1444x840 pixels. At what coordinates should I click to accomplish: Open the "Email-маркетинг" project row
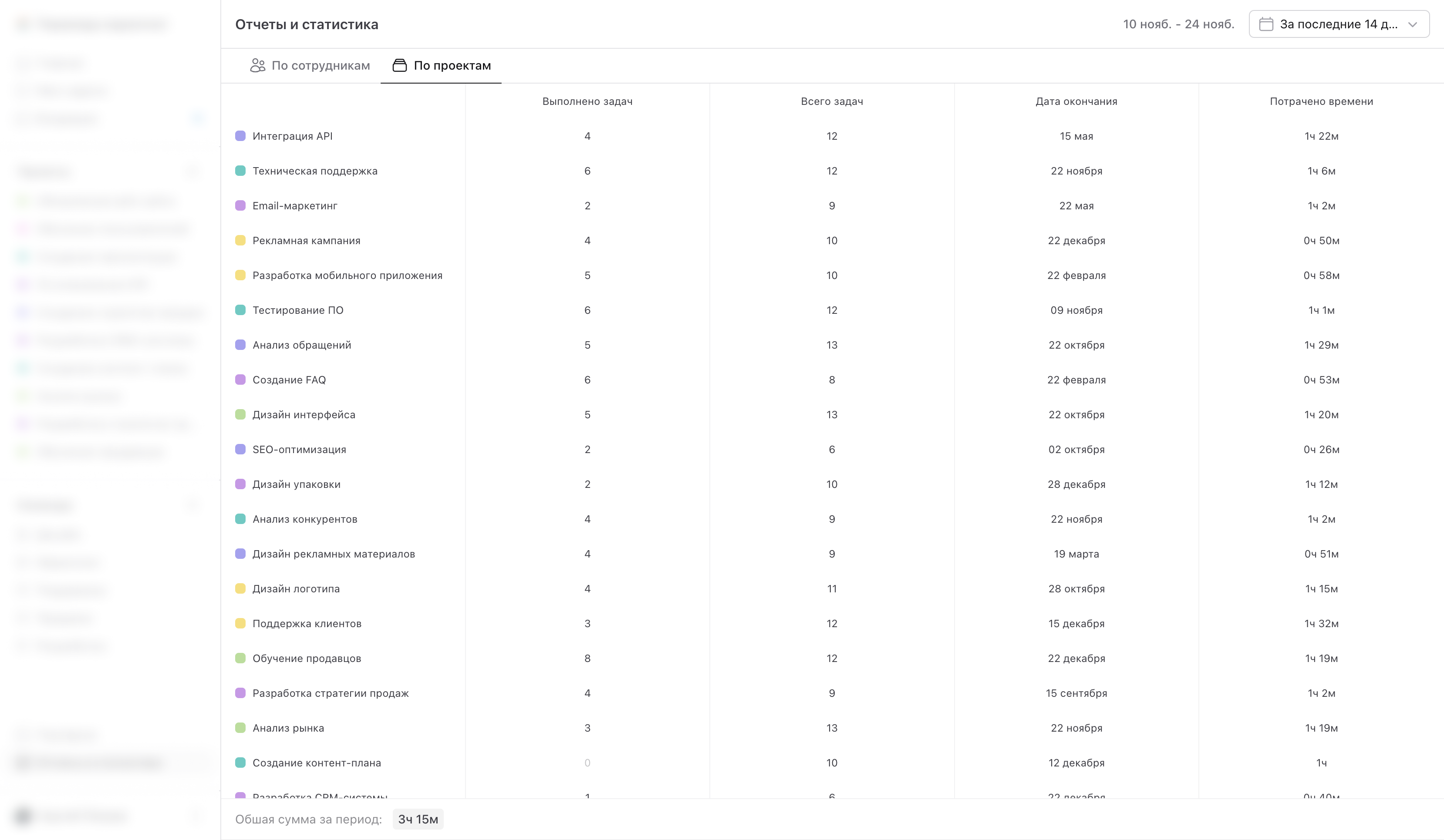pyautogui.click(x=294, y=205)
